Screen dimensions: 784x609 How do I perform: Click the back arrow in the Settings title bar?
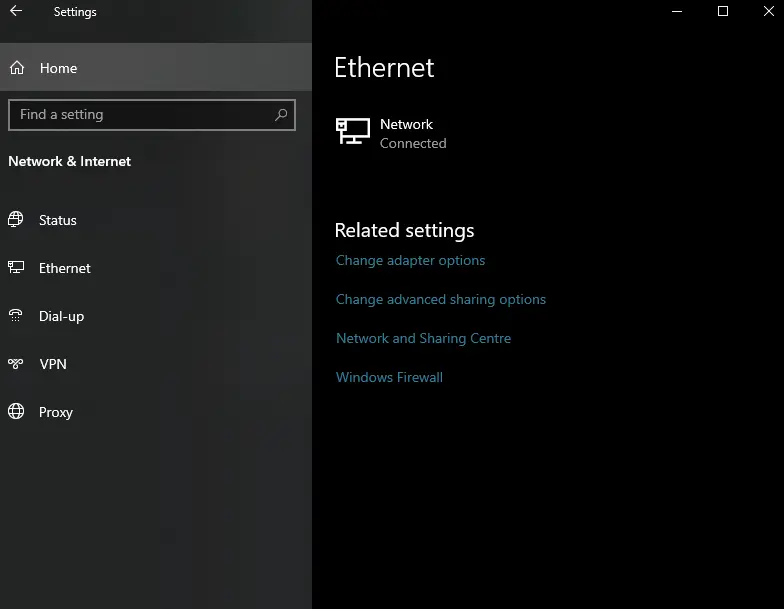click(16, 11)
